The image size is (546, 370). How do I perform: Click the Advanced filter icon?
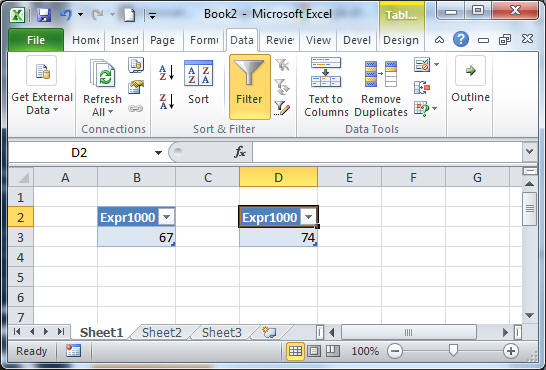point(282,108)
